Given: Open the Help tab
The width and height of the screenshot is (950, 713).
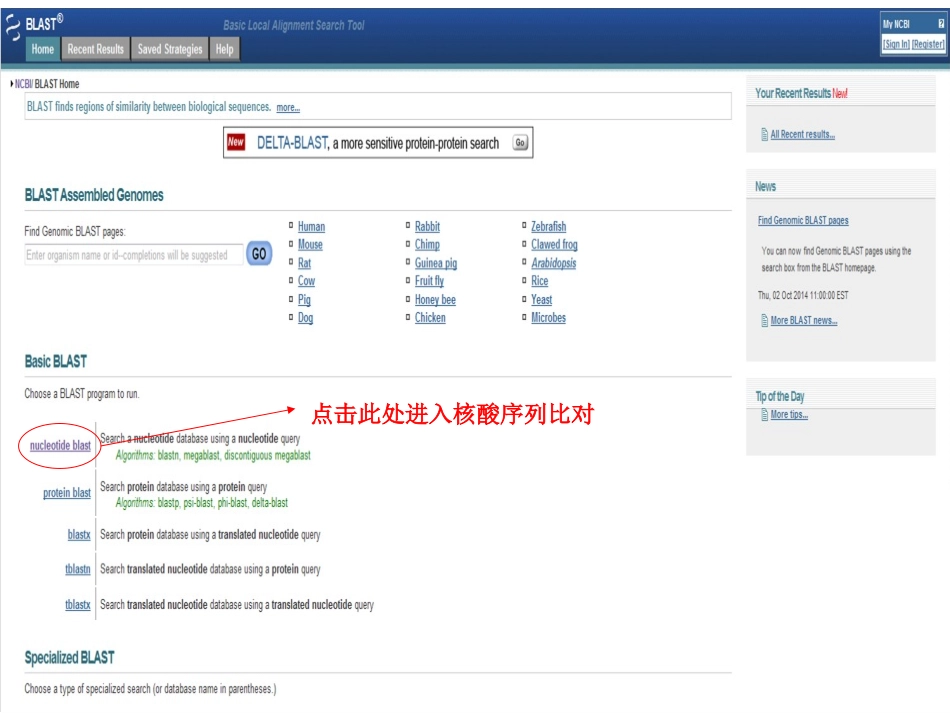Looking at the screenshot, I should point(224,49).
